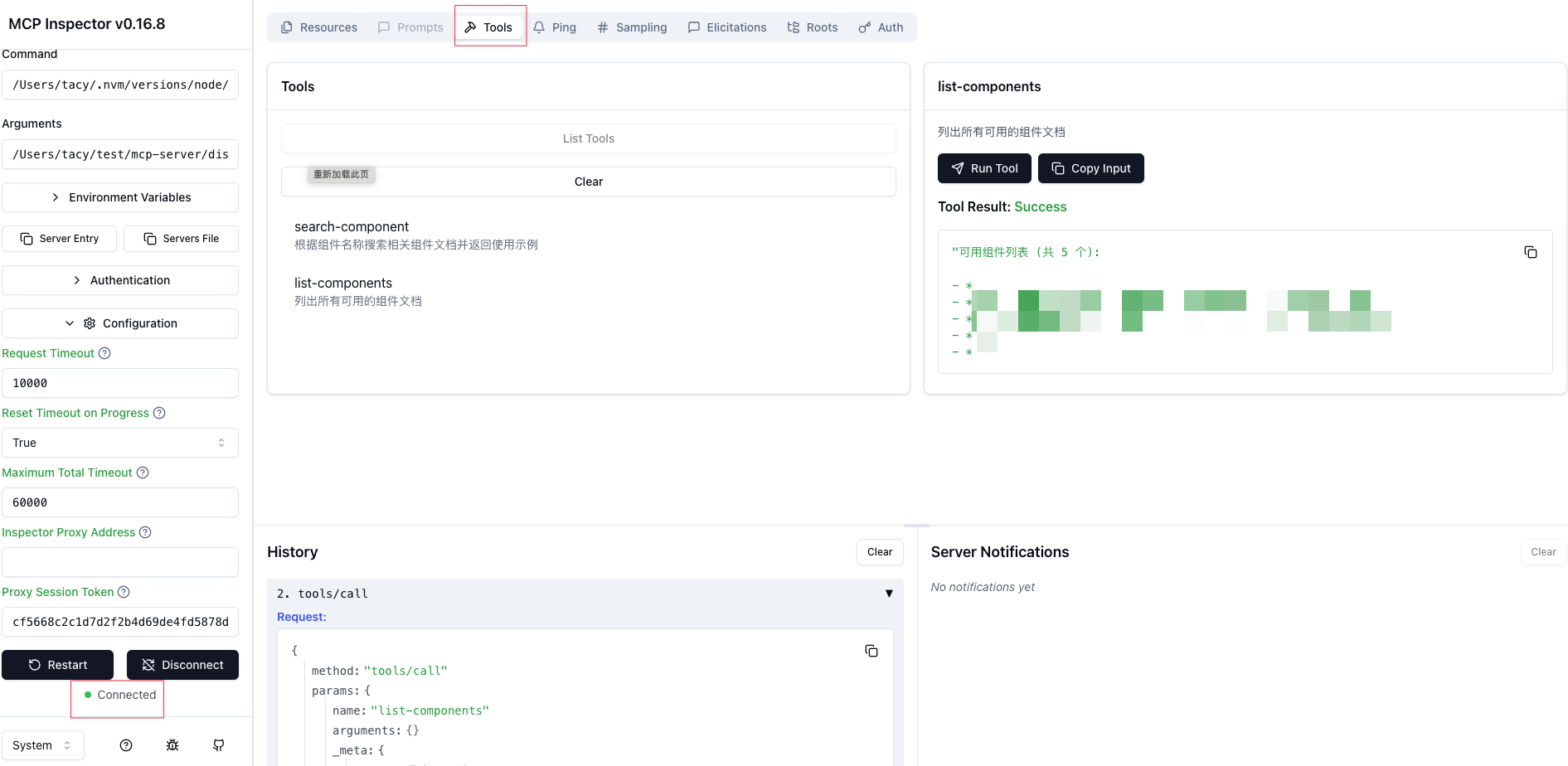Clear Server Notifications

click(x=1543, y=552)
